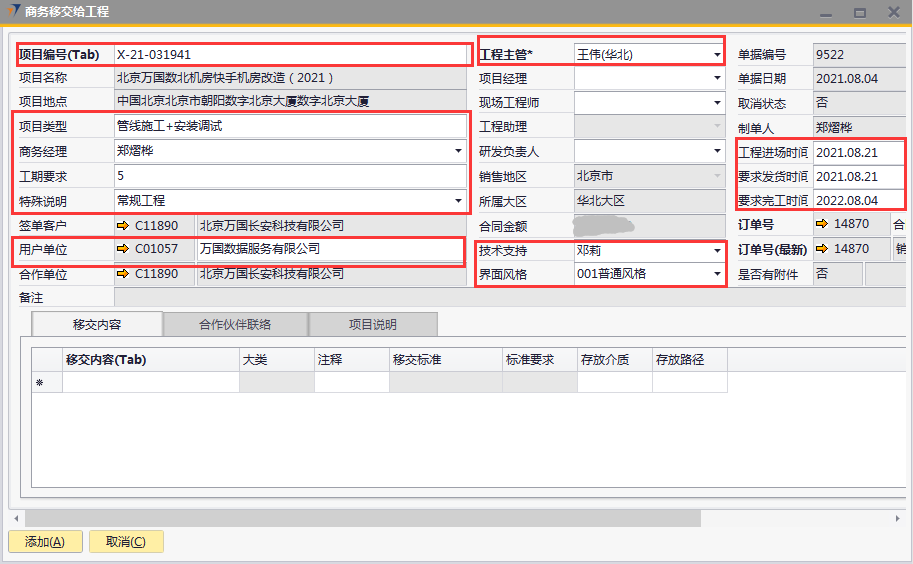Open the 订单号 14870 link arrow
Viewport: 913px width, 564px height.
pos(822,225)
